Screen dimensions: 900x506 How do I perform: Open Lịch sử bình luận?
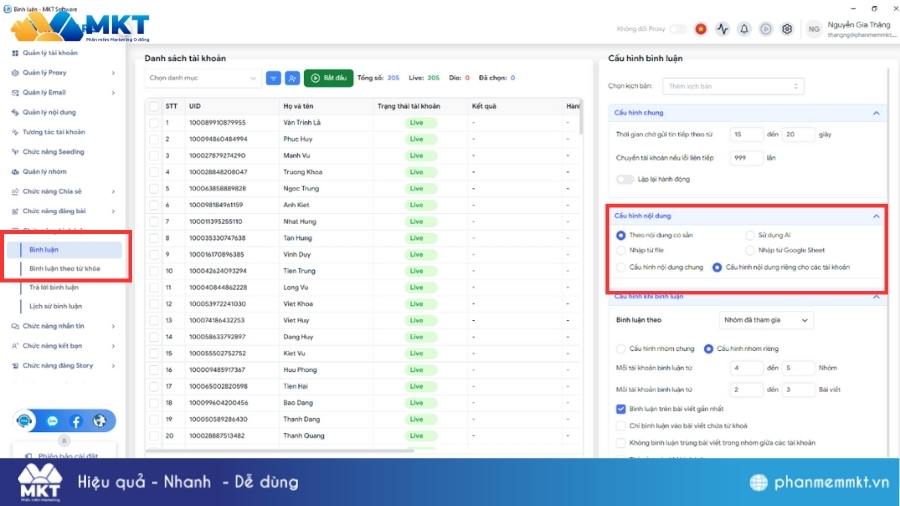tap(56, 306)
